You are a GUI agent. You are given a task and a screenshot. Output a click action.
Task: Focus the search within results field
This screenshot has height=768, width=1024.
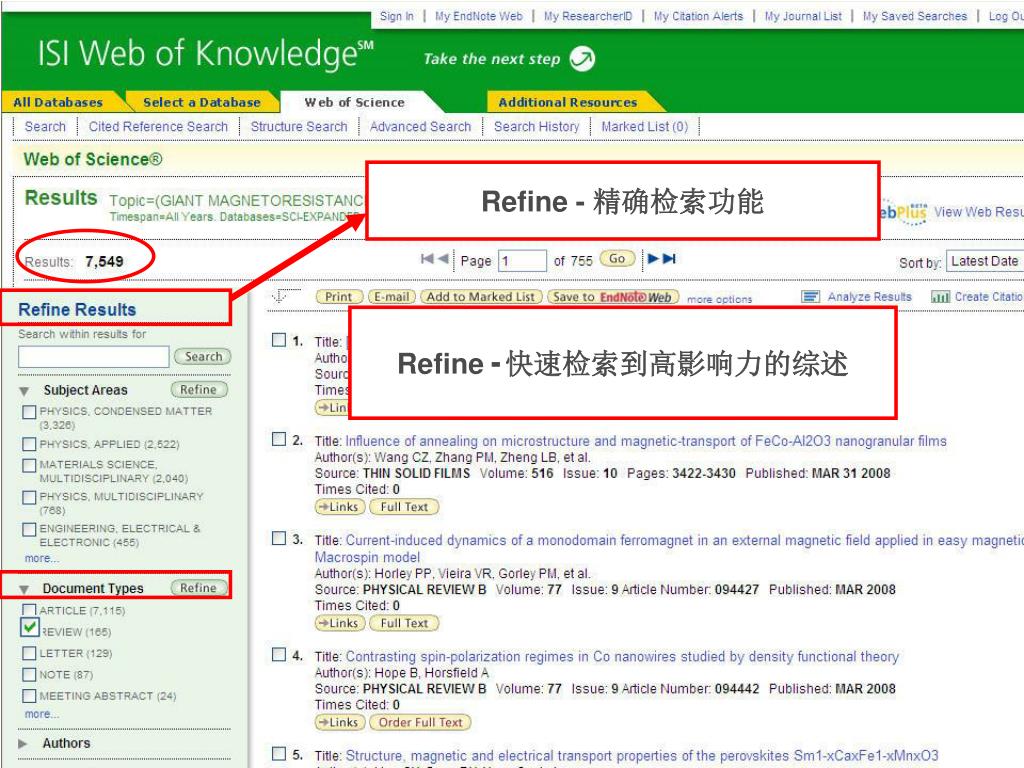(x=93, y=357)
